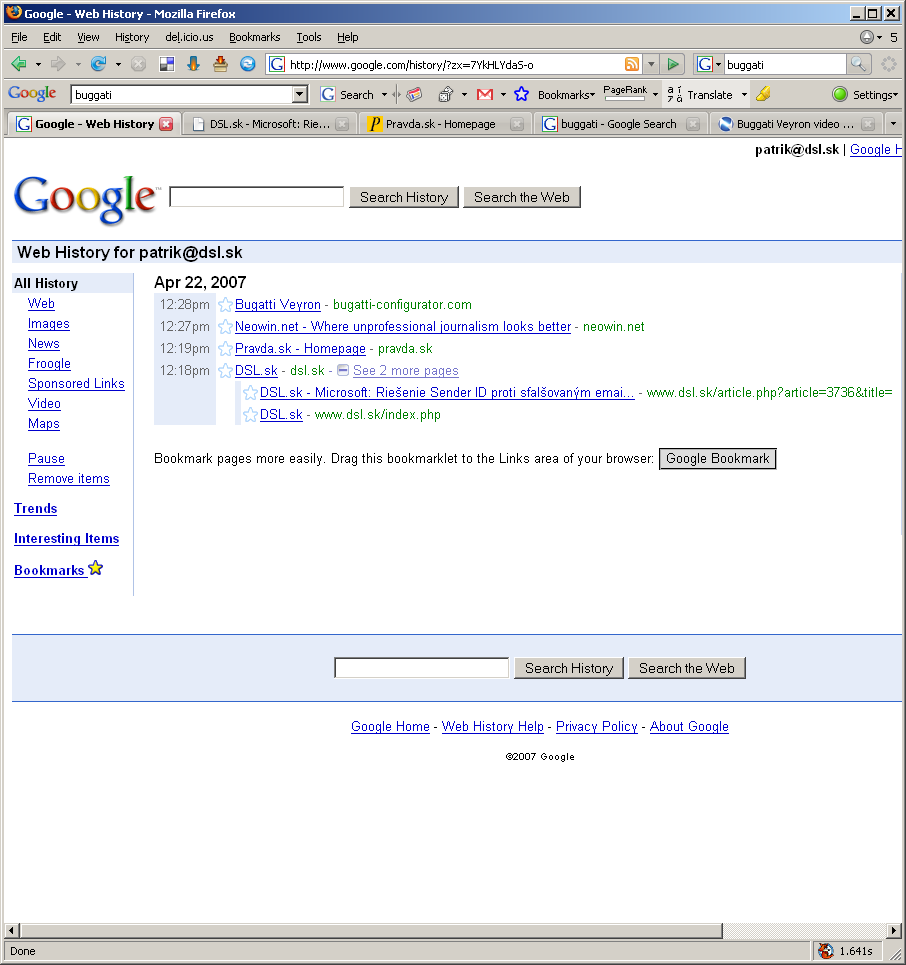
Task: Click the bottom Search History button
Action: (x=569, y=668)
